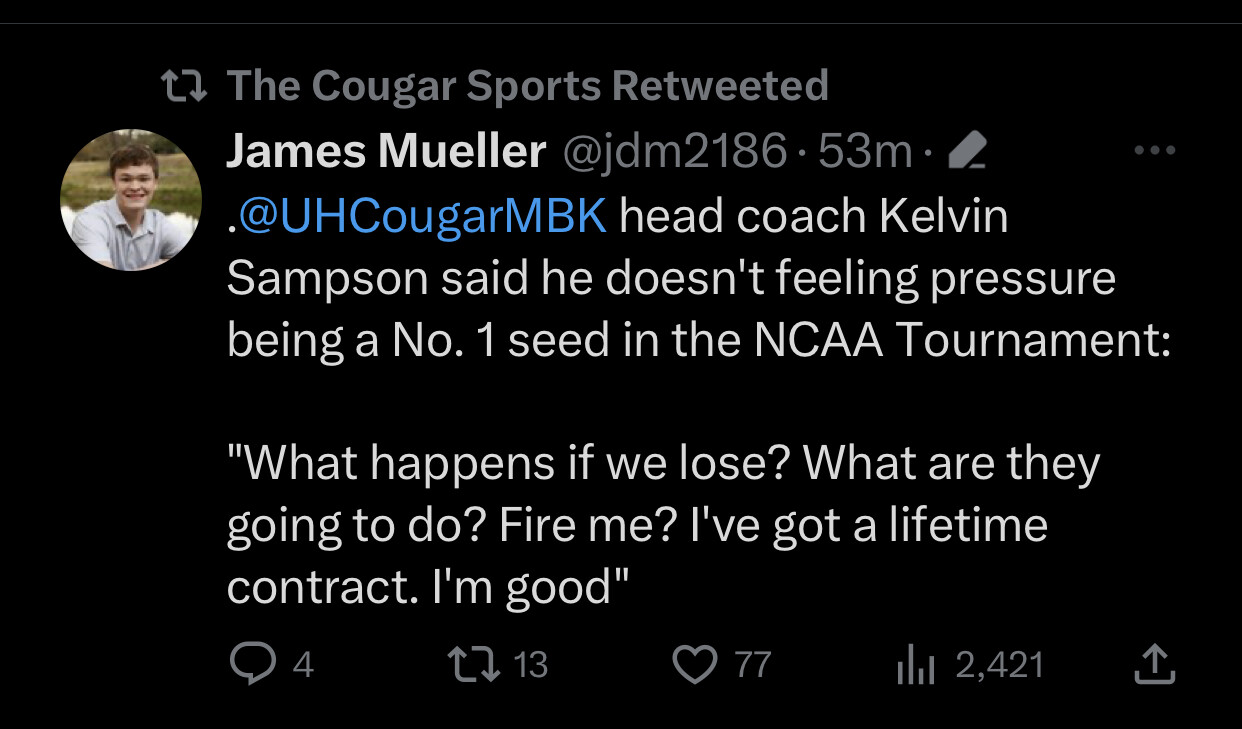Open tweet by clicking the Sampson quote
The image size is (1242, 729).
663,525
